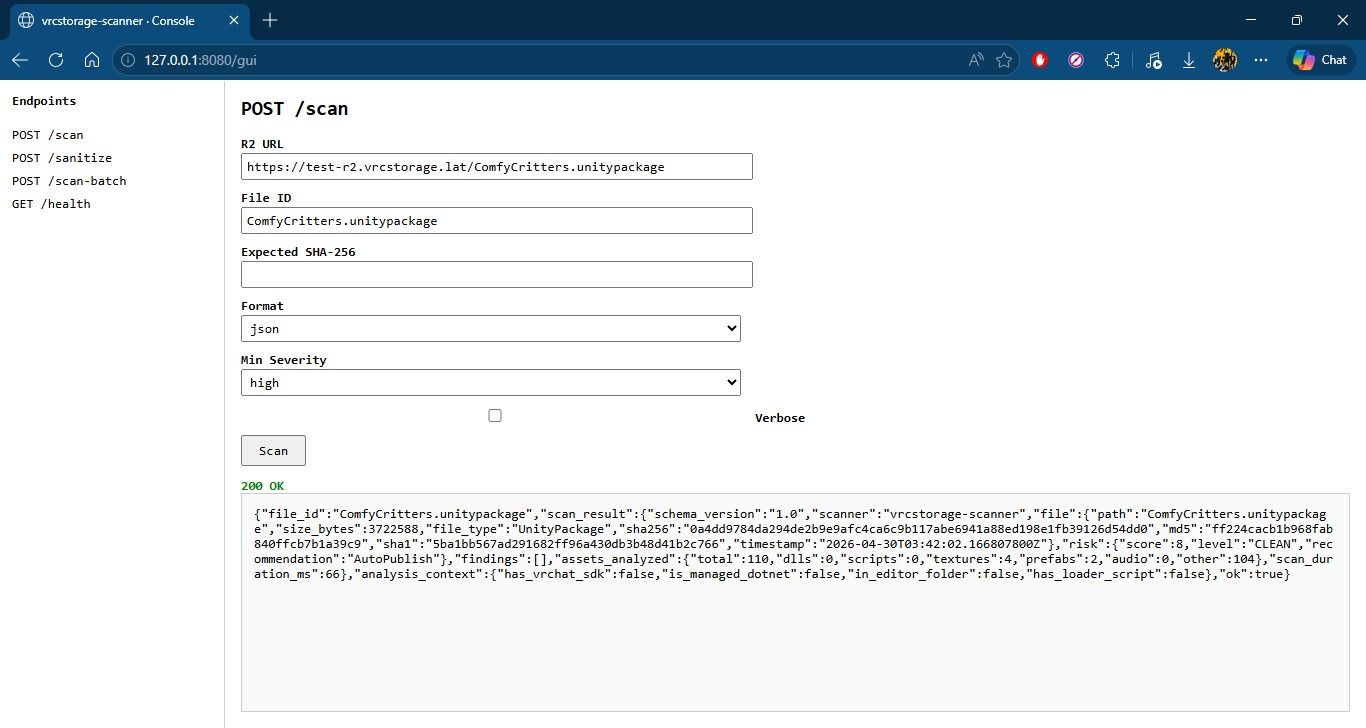View site information icon in address bar
1366x728 pixels.
128,60
